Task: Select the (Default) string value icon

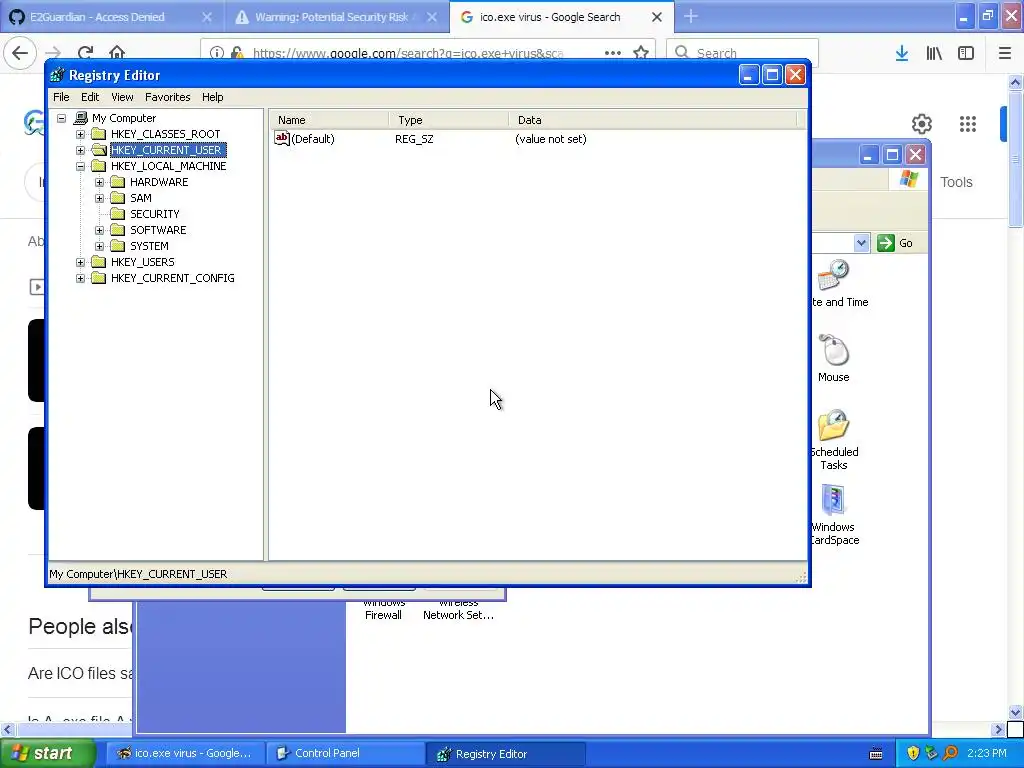Action: pyautogui.click(x=281, y=138)
